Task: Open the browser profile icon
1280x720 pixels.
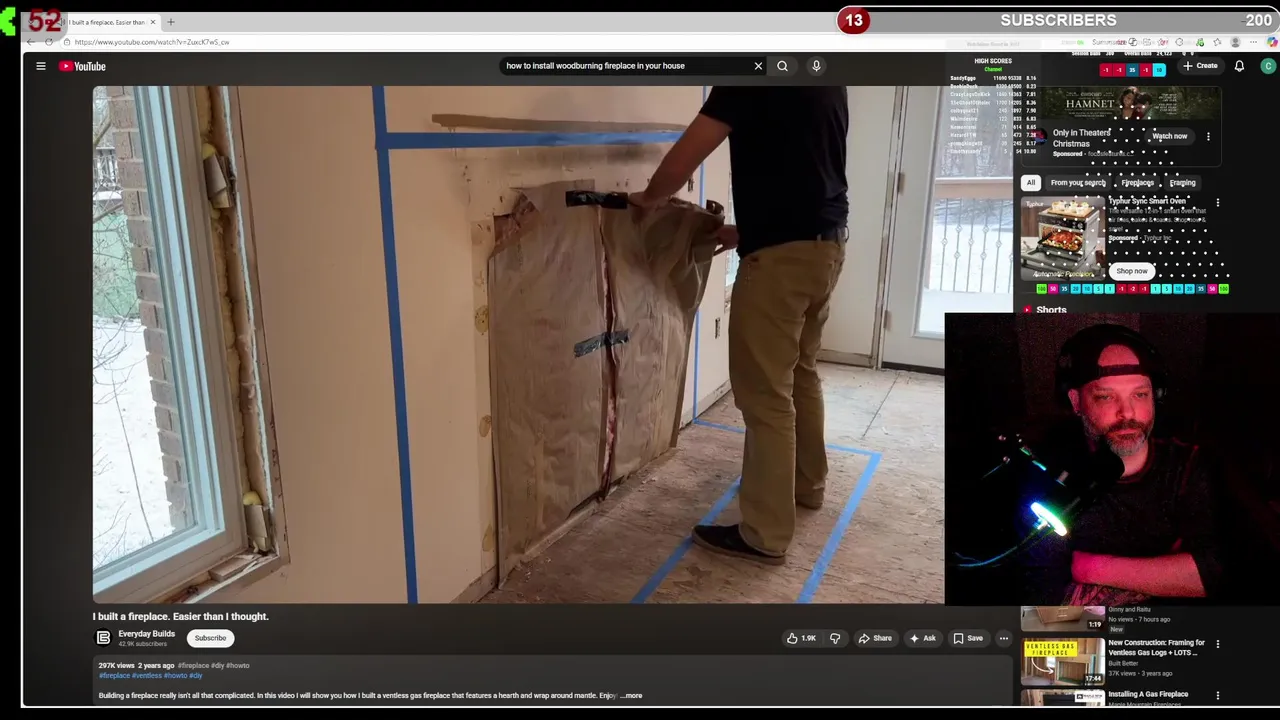Action: (x=1235, y=42)
